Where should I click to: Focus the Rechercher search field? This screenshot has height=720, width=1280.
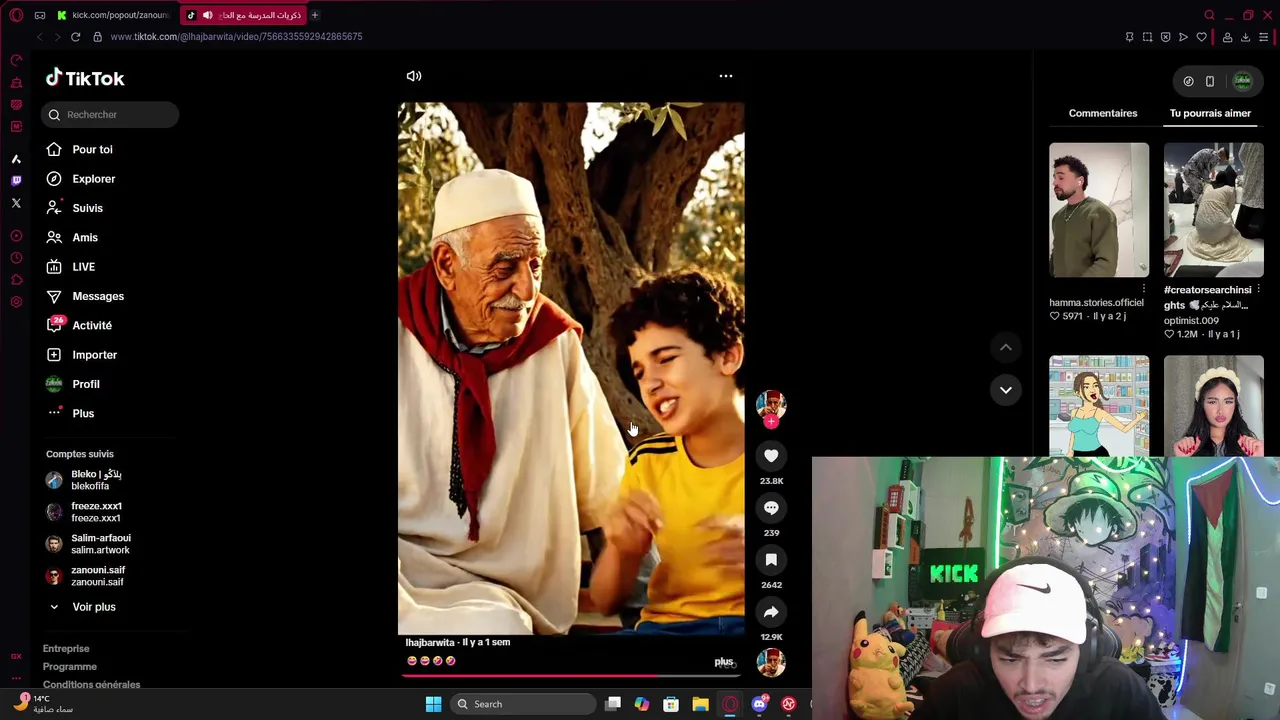click(110, 115)
